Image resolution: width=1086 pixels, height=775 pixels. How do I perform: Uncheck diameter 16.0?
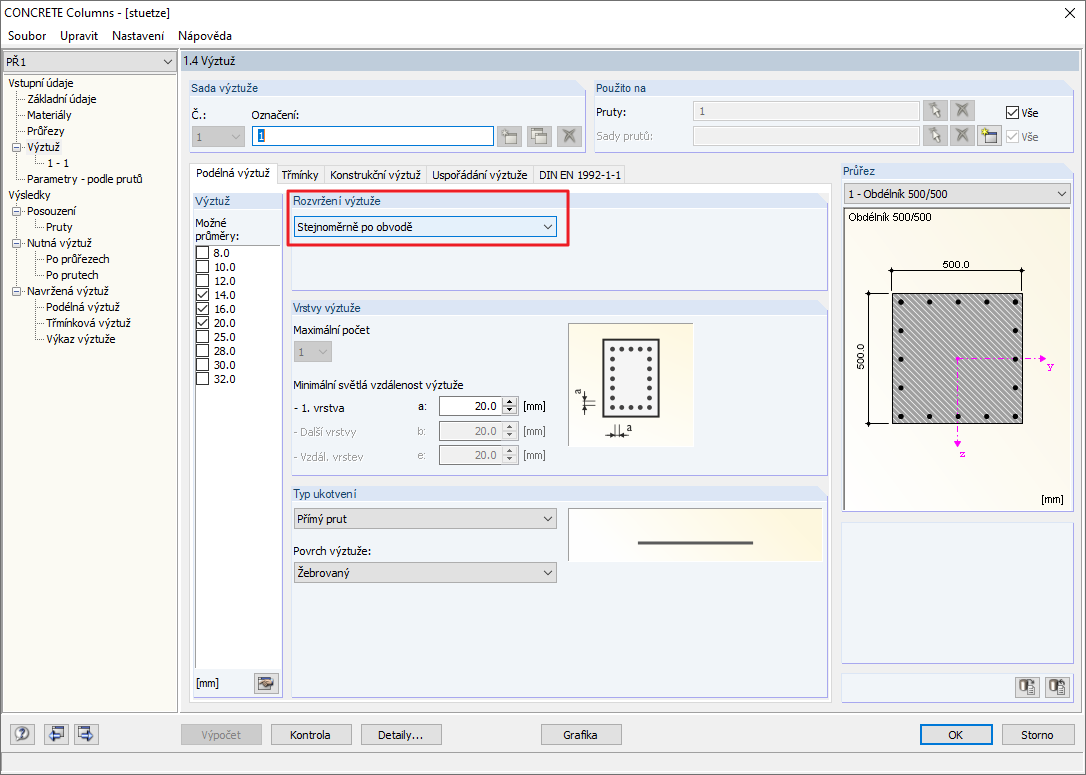[202, 309]
